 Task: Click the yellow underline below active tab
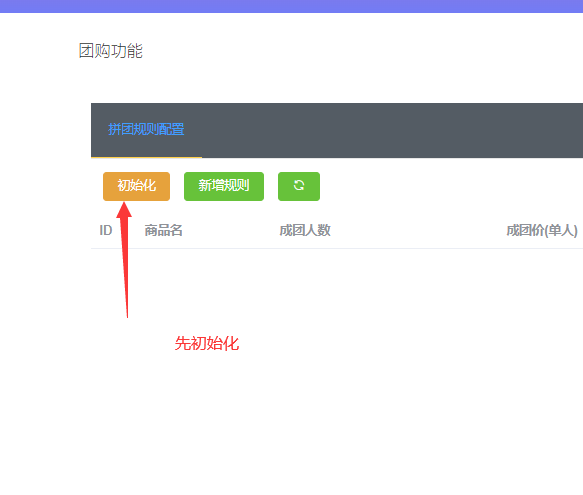tap(146, 157)
